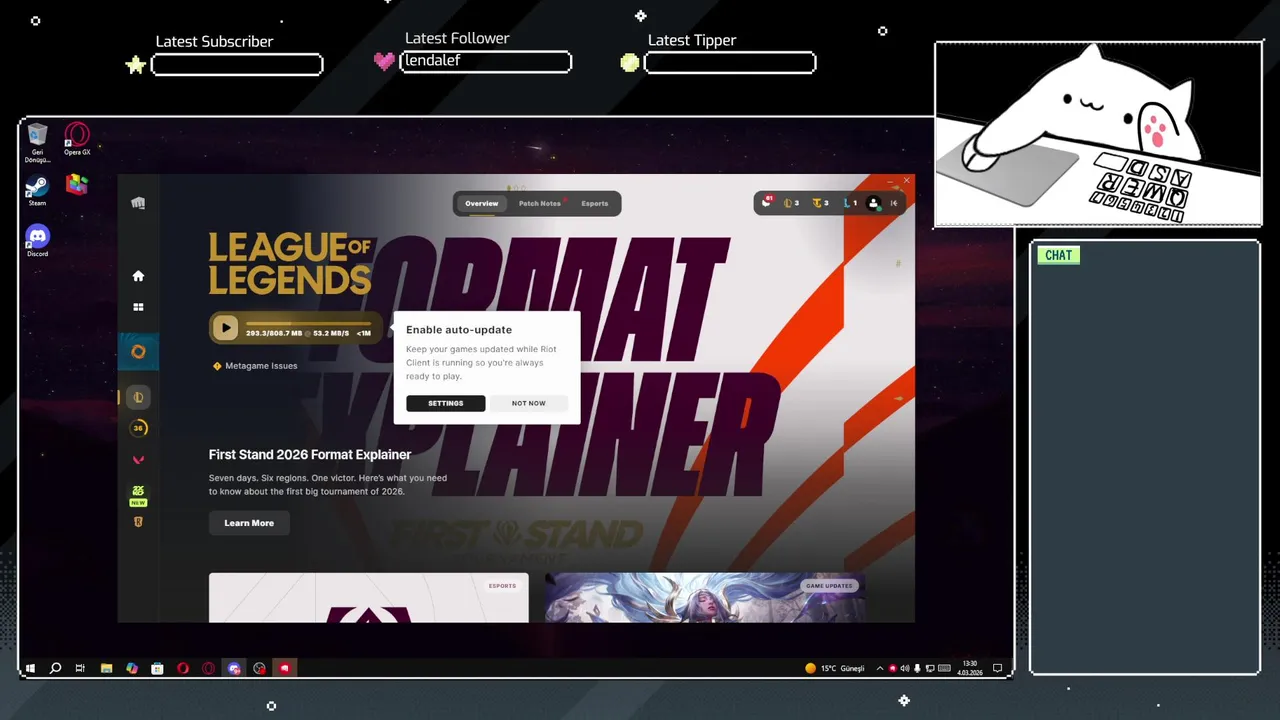
Task: Switch to the Overview tab
Action: click(481, 203)
